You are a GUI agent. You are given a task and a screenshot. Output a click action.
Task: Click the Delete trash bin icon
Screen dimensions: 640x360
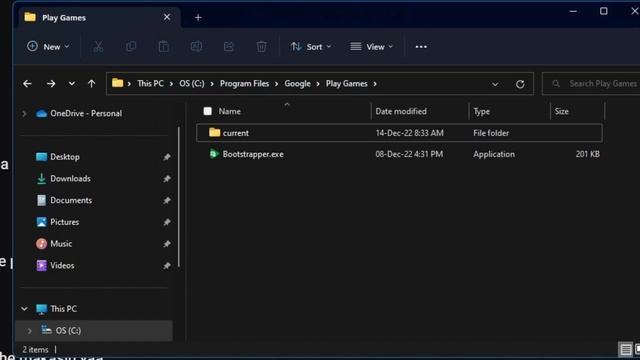tap(262, 47)
